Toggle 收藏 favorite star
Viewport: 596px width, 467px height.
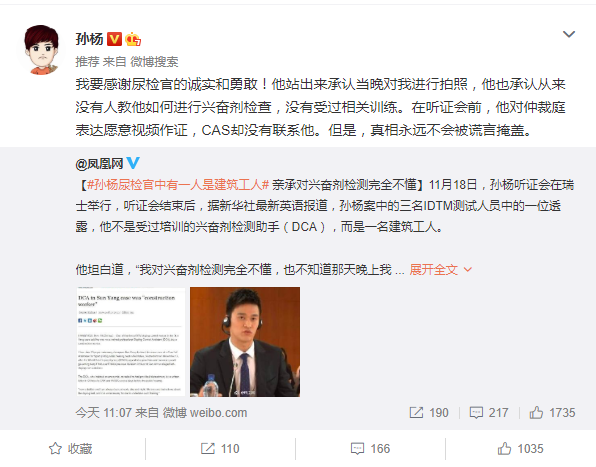71,449
